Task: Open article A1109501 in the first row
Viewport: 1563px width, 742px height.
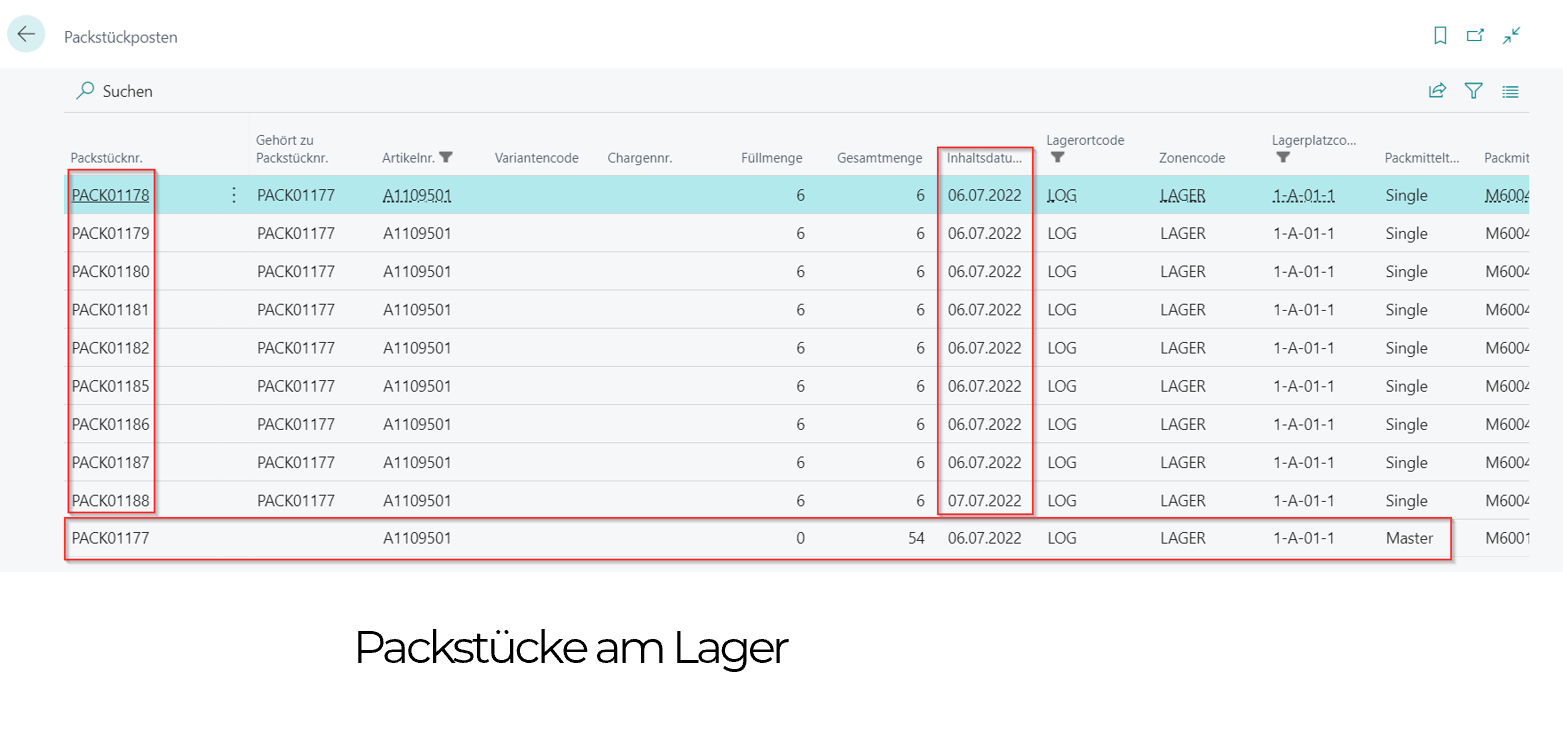Action: coord(417,196)
